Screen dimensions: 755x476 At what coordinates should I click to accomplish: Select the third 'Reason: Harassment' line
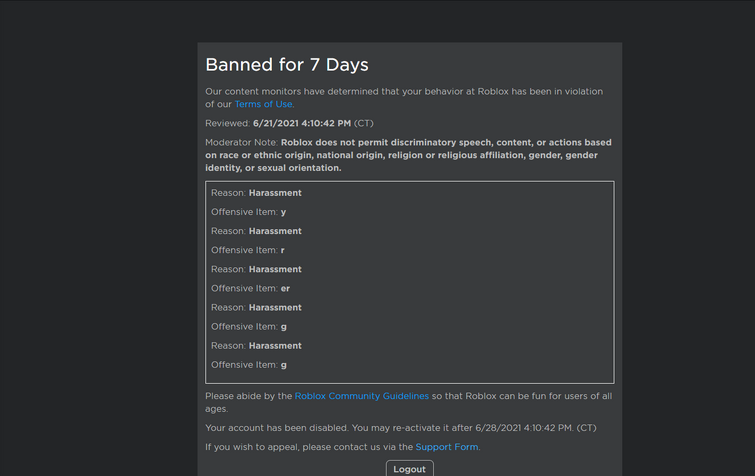tap(256, 269)
